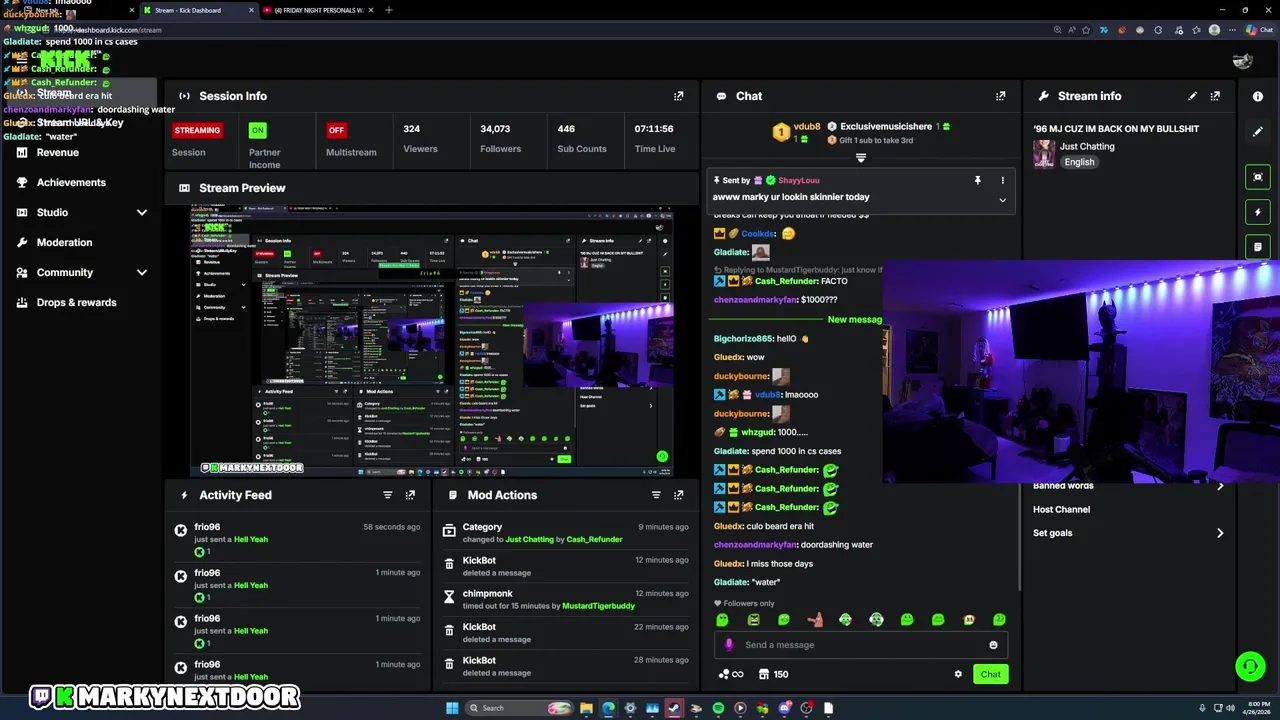1280x720 pixels.
Task: Open the chat settings gear
Action: click(958, 674)
